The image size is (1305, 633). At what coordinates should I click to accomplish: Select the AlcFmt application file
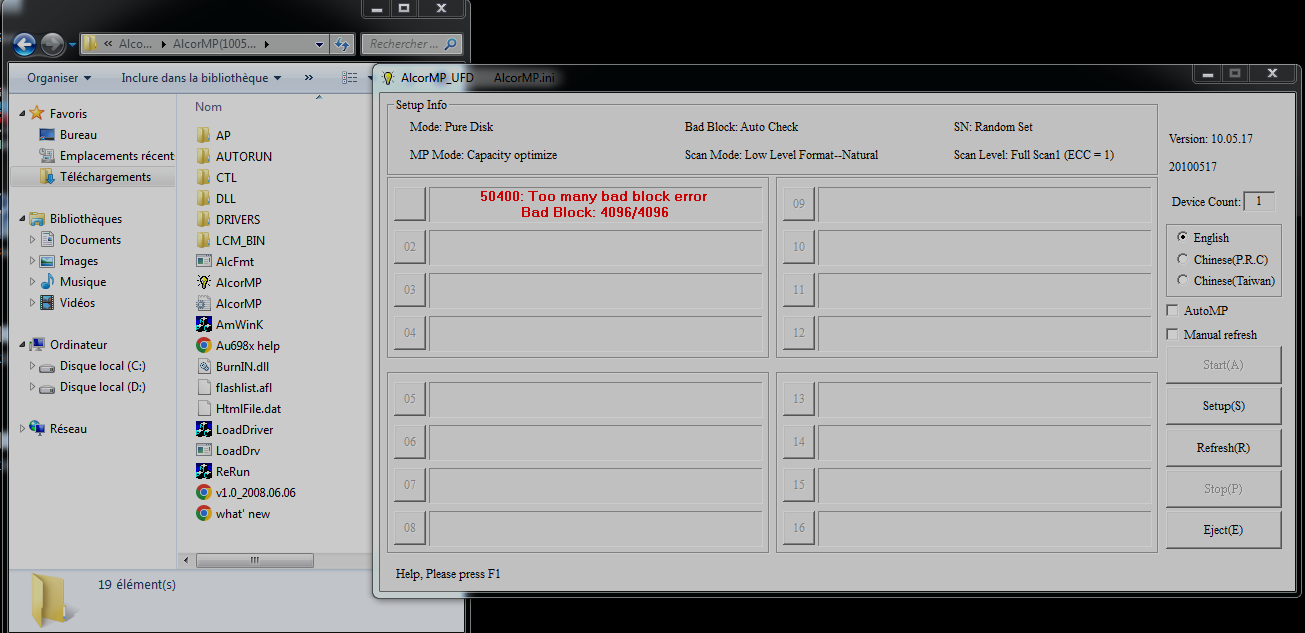tap(225, 261)
